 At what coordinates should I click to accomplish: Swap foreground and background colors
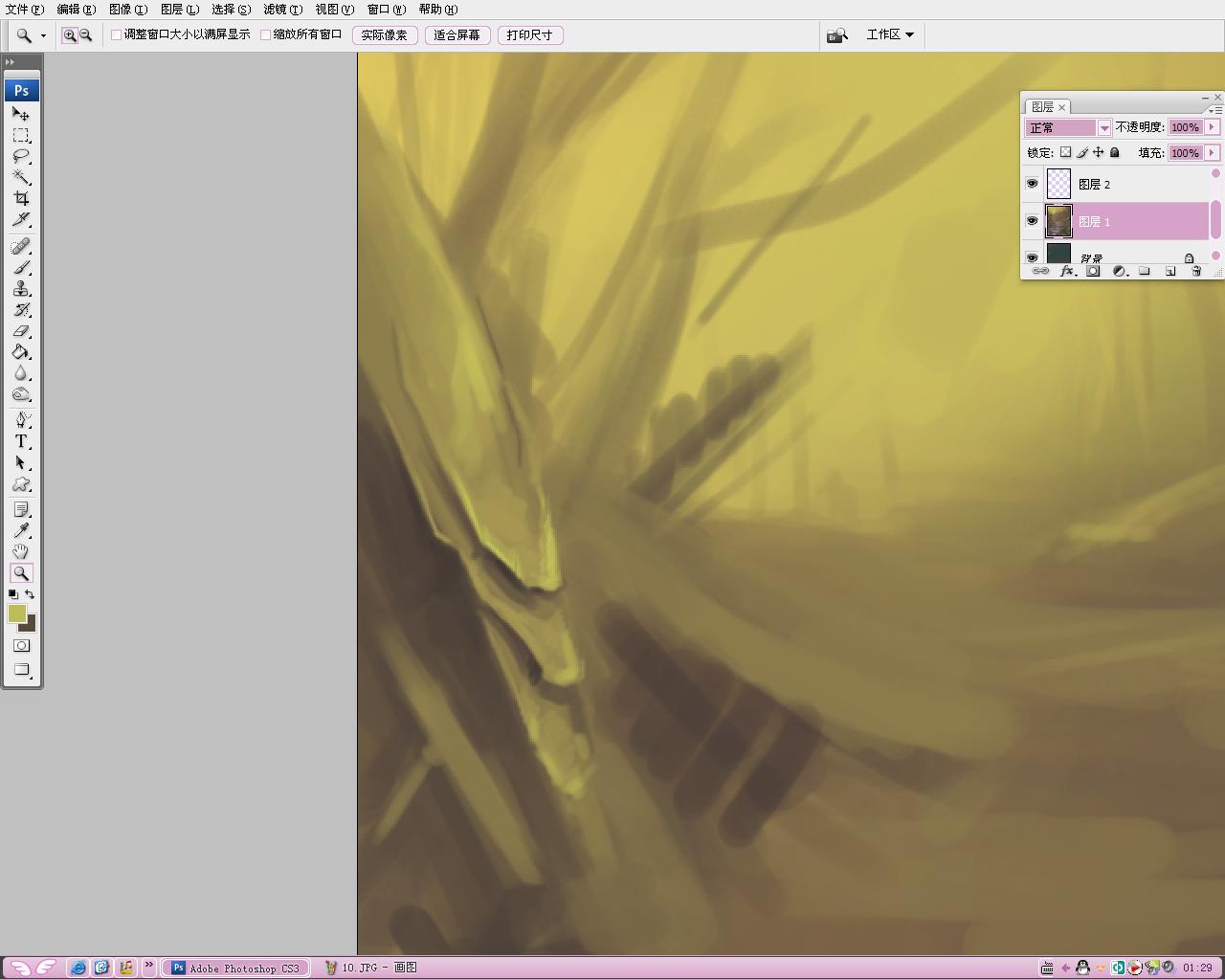(30, 594)
